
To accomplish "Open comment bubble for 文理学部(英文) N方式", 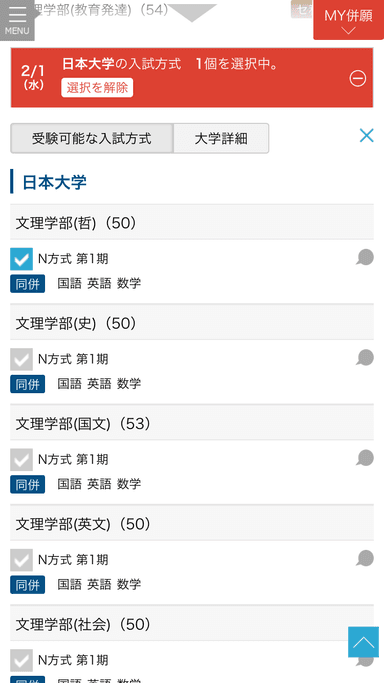I will (x=365, y=558).
